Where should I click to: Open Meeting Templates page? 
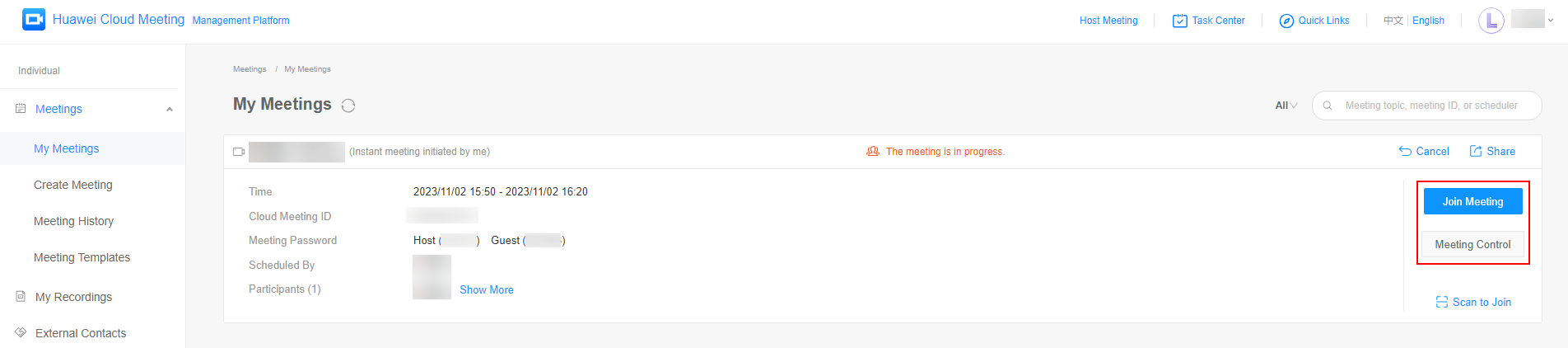(x=82, y=257)
